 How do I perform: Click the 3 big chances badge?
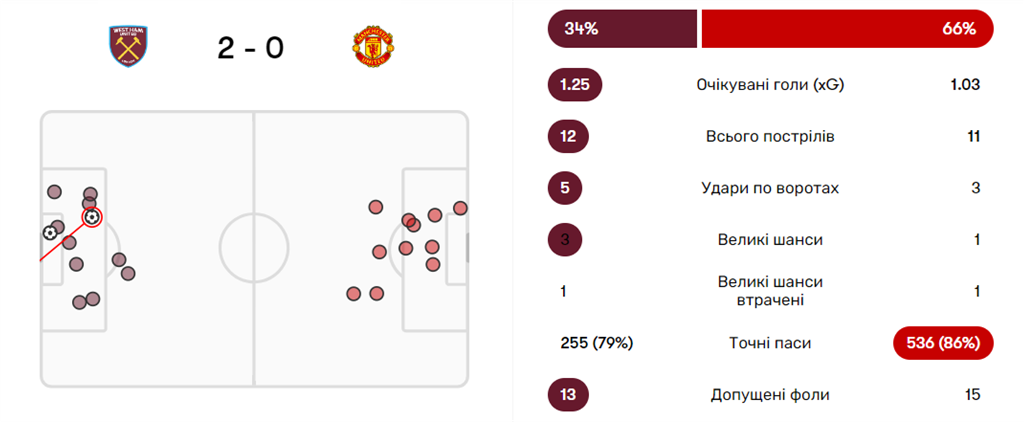pos(564,240)
